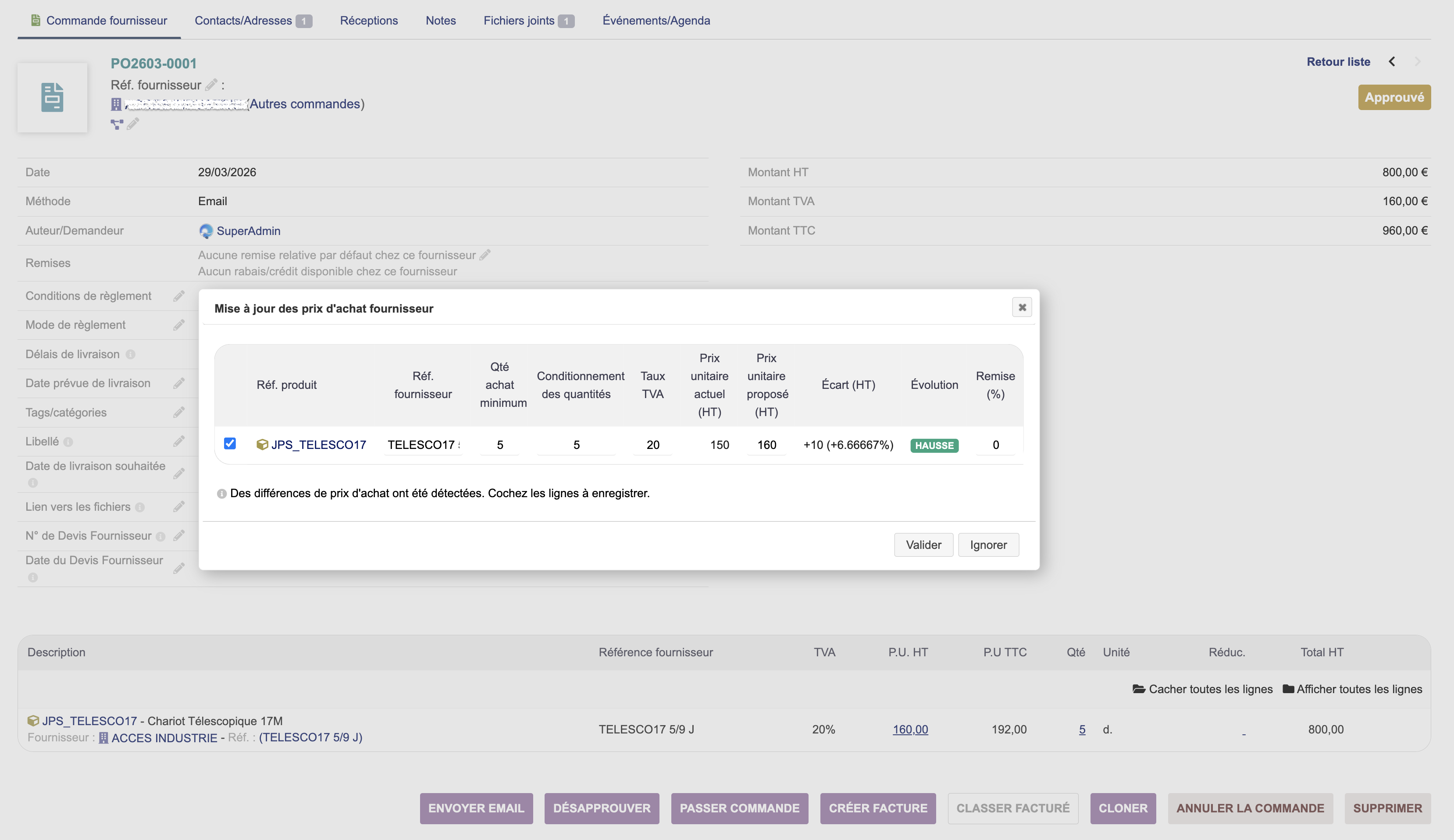This screenshot has width=1454, height=840.
Task: Close the price update dialog
Action: (x=1022, y=307)
